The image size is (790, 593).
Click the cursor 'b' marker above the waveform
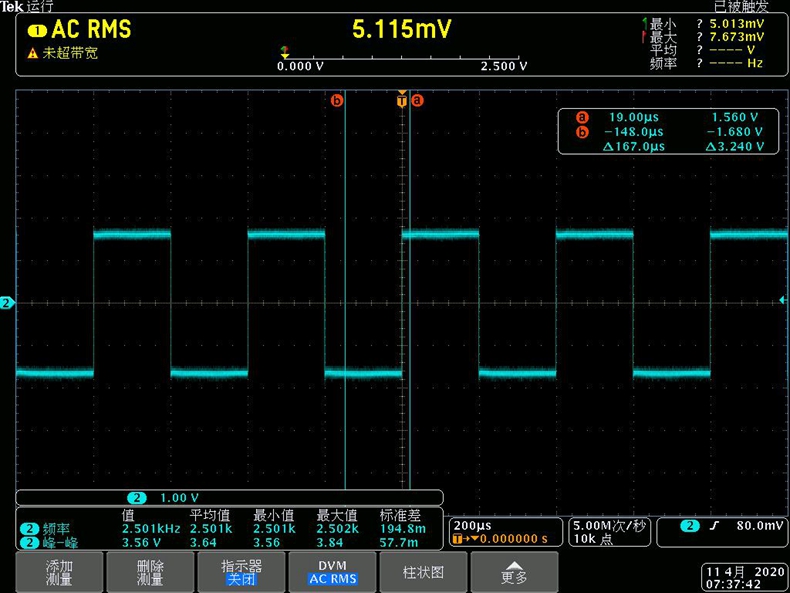click(x=336, y=100)
